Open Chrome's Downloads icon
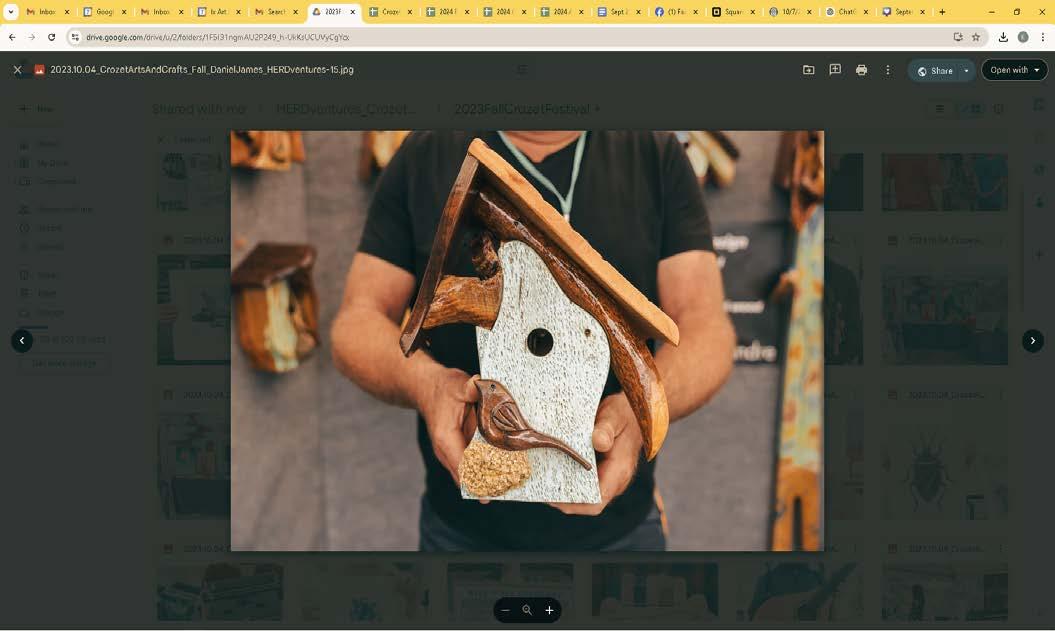This screenshot has height=631, width=1055. pos(1003,37)
